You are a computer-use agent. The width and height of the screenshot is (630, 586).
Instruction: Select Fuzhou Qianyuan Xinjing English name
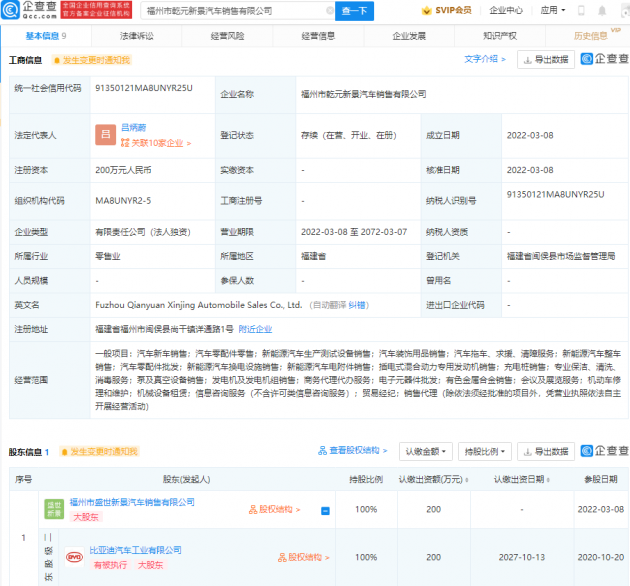pos(198,305)
